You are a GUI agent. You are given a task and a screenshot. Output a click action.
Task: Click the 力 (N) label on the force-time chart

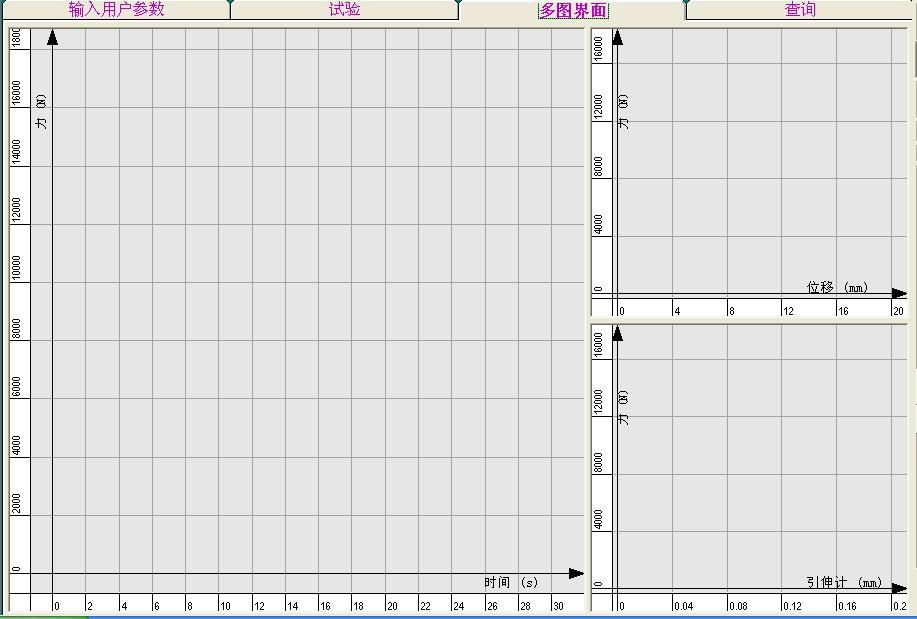(x=41, y=112)
